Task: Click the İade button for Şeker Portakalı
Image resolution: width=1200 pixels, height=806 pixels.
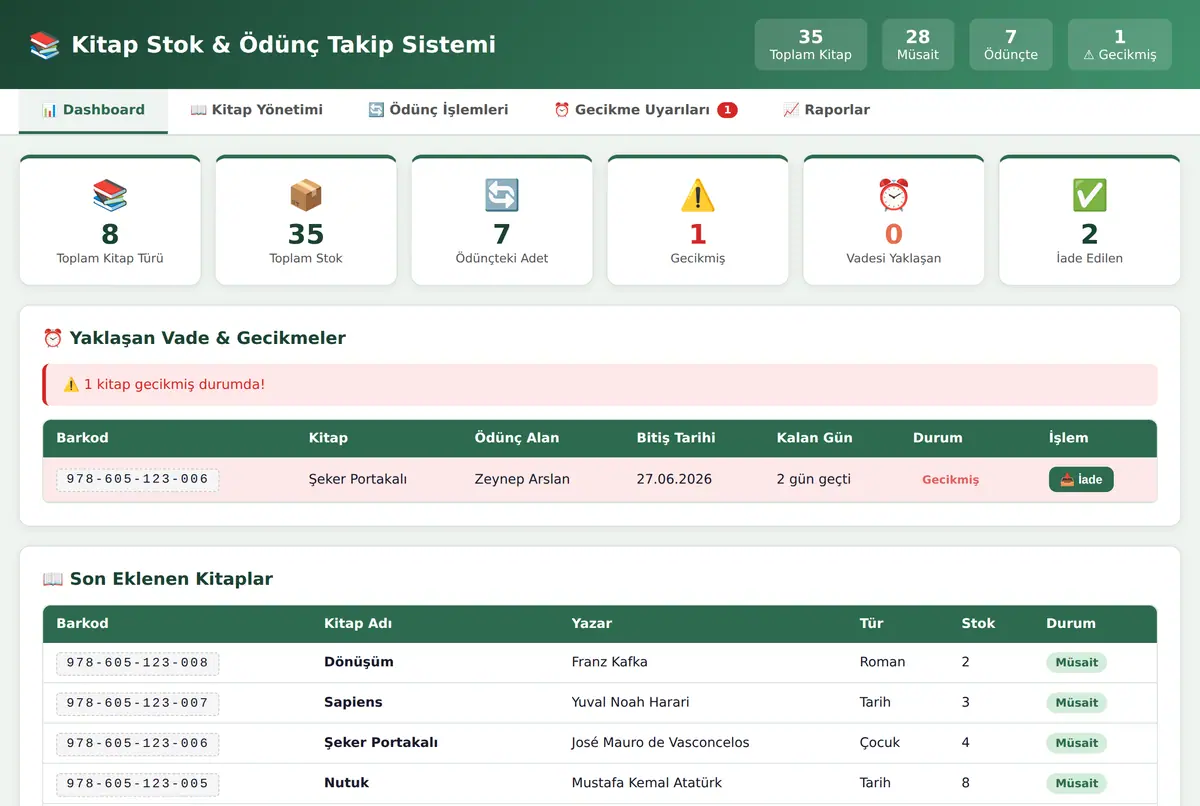Action: pyautogui.click(x=1081, y=480)
